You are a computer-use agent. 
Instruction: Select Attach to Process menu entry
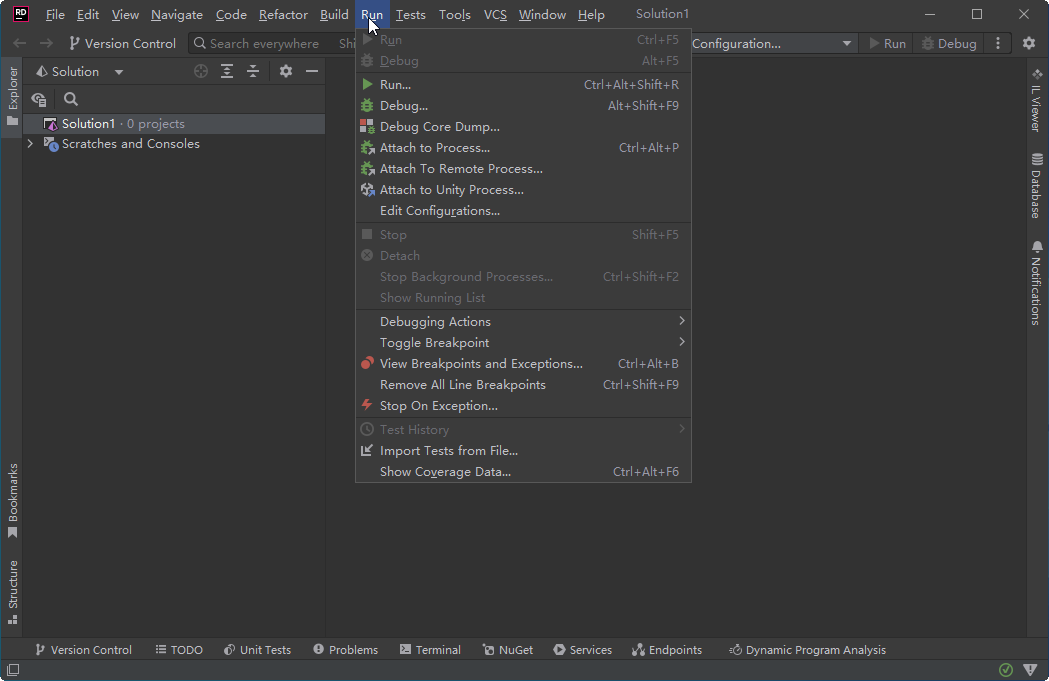tap(523, 148)
